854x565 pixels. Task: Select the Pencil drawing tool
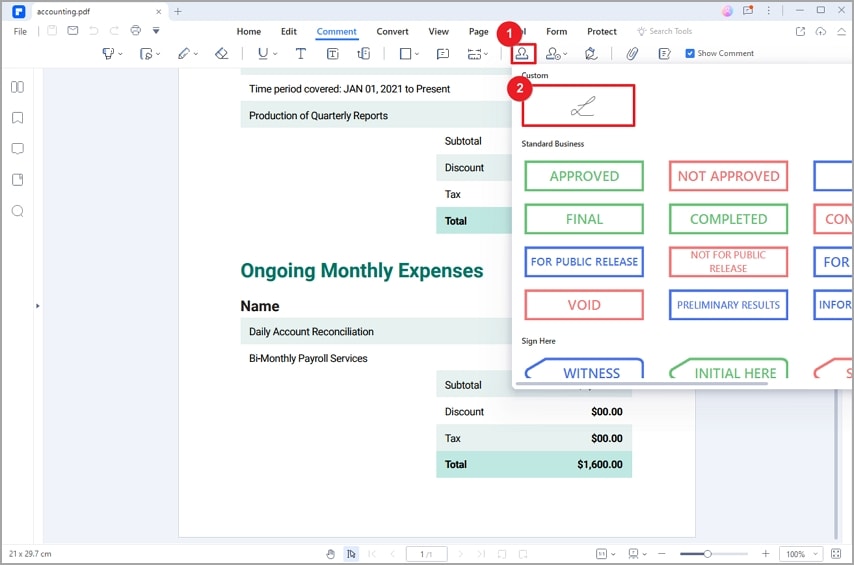coord(184,53)
